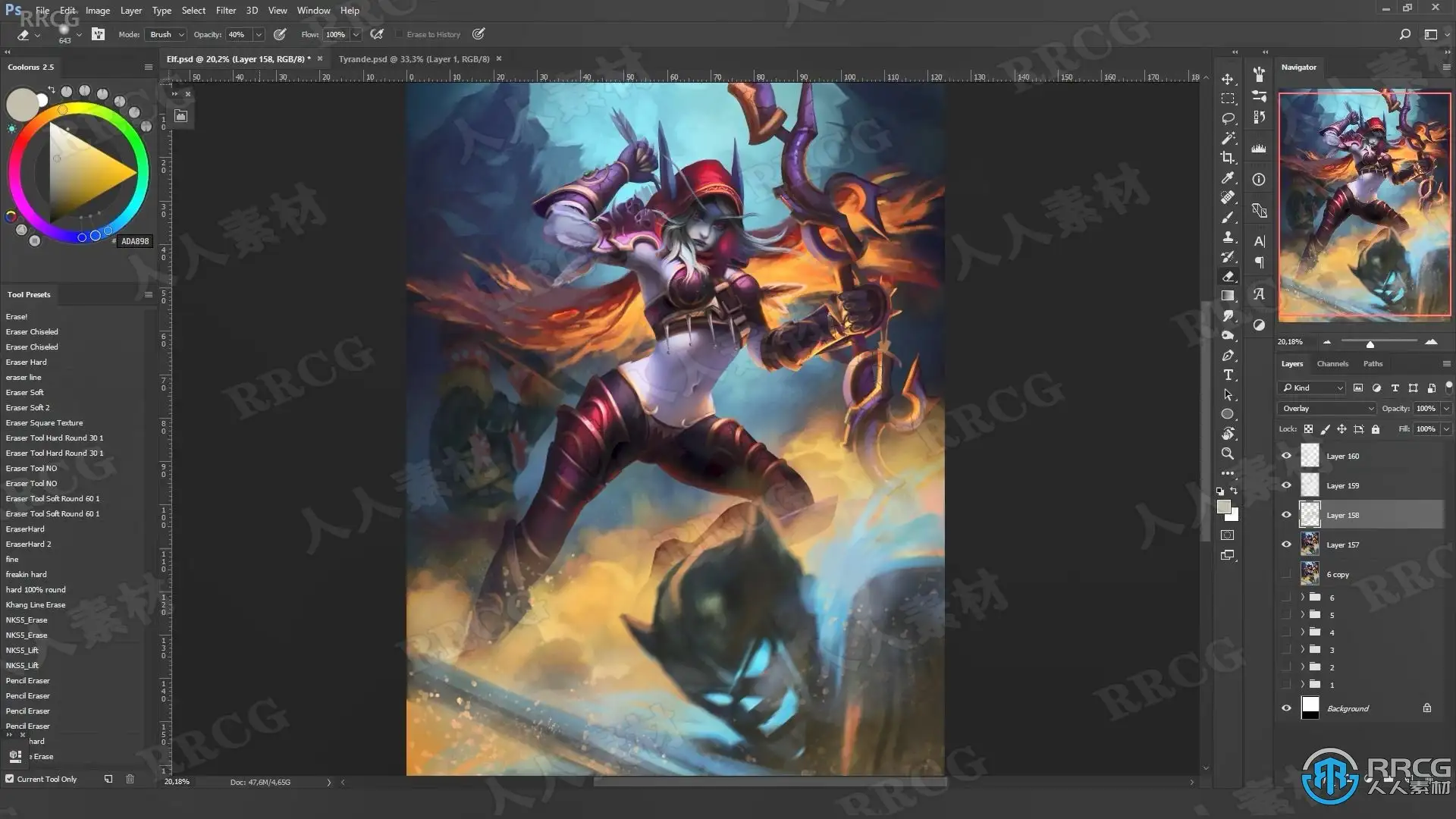The image size is (1456, 819).
Task: Pick the Magic Wand tool
Action: 1228,138
